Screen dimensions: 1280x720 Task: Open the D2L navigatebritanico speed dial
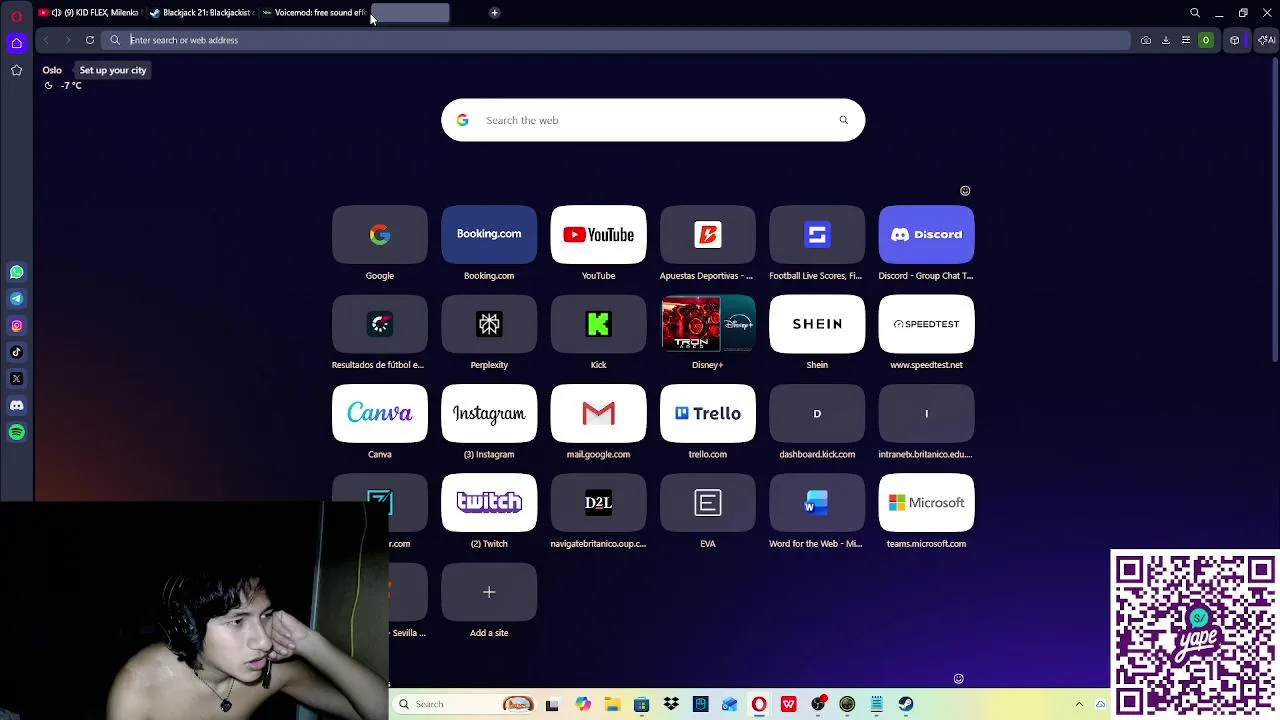coord(598,503)
